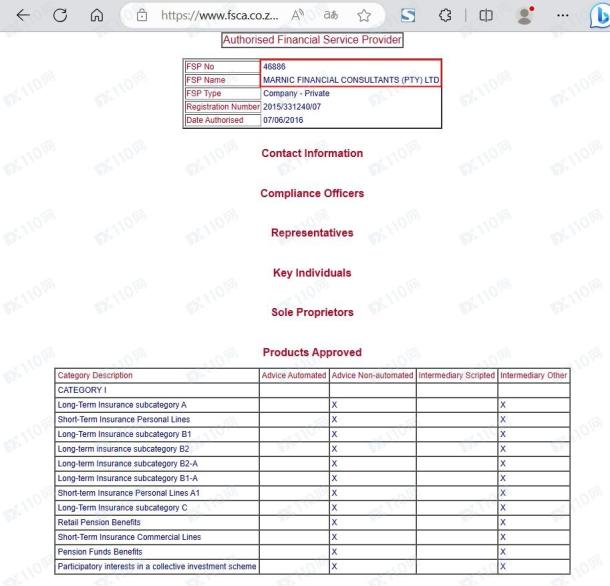Select 'Long-Term Insurance subcategory B1' row
This screenshot has height=586, width=610.
(312, 434)
